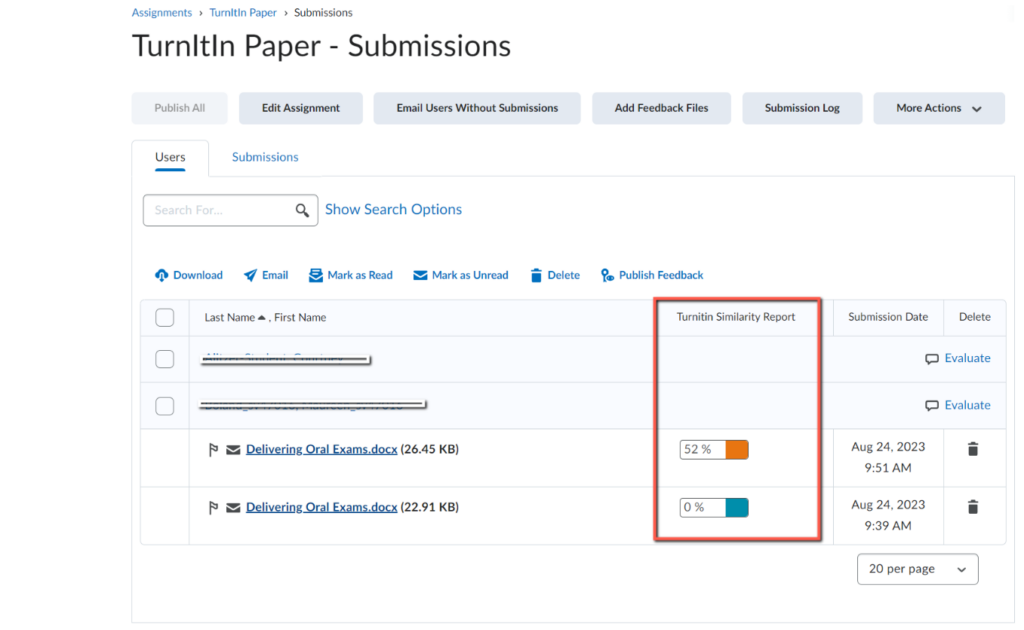Click the search magnifying glass icon

(303, 210)
